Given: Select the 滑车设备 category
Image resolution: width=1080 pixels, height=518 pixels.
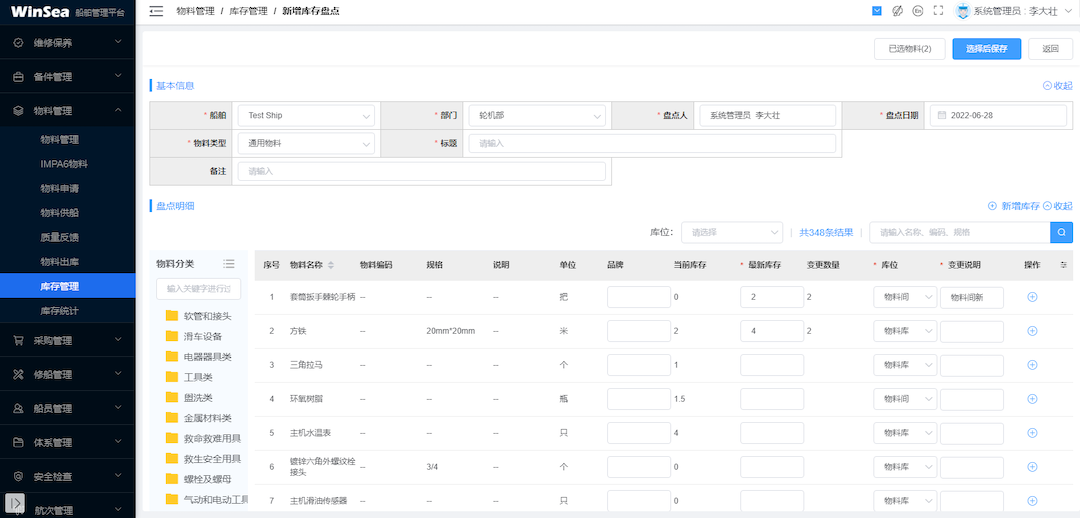Looking at the screenshot, I should pyautogui.click(x=202, y=337).
